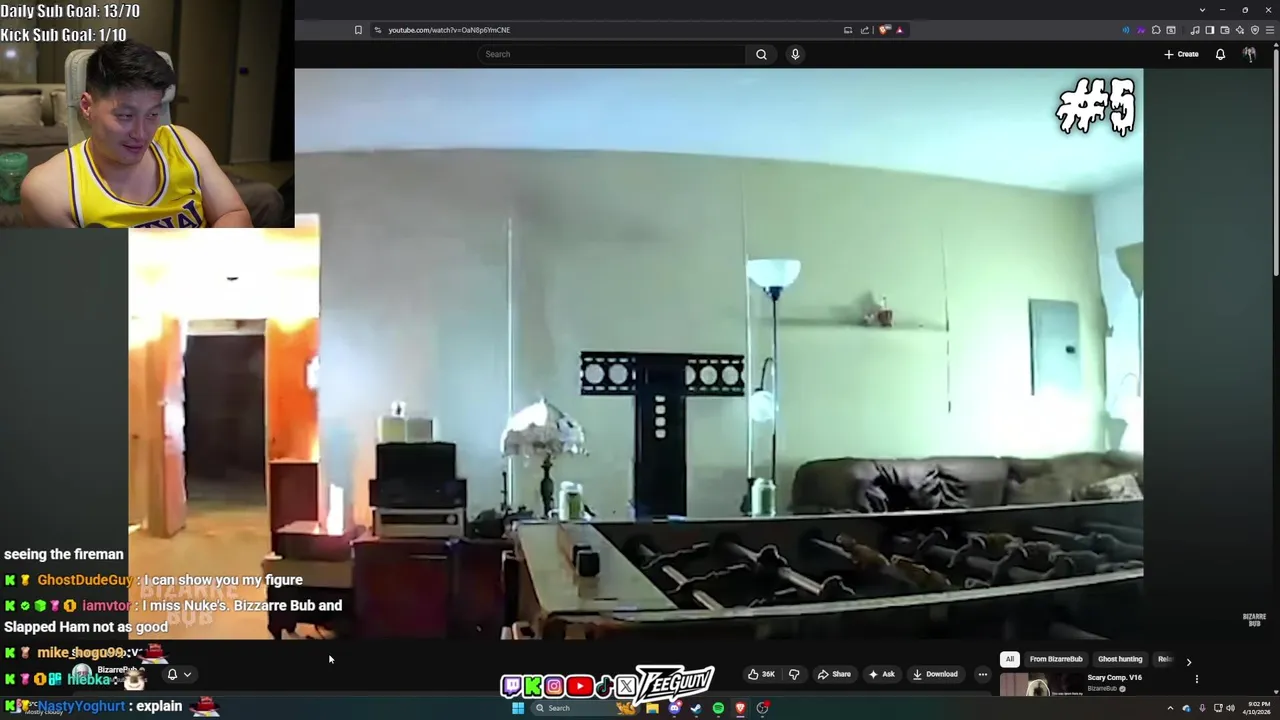1280x720 pixels.
Task: Click the Brave Rewards triangle icon
Action: [x=899, y=30]
